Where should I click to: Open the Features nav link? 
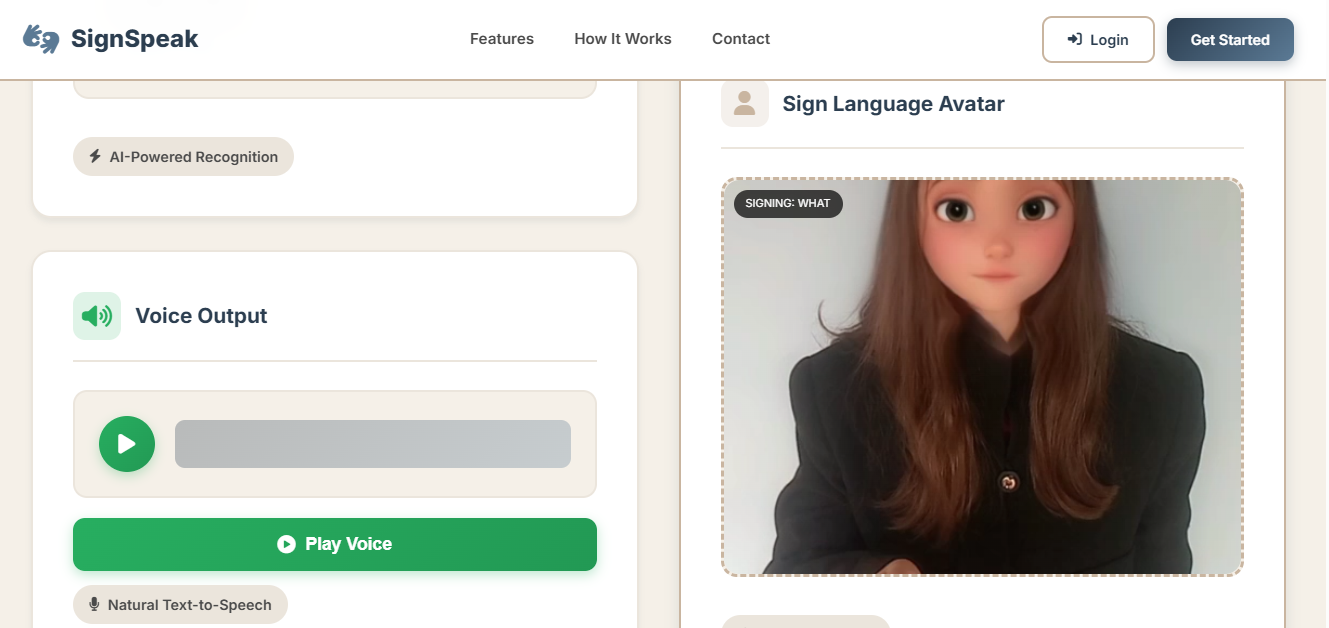click(x=502, y=39)
